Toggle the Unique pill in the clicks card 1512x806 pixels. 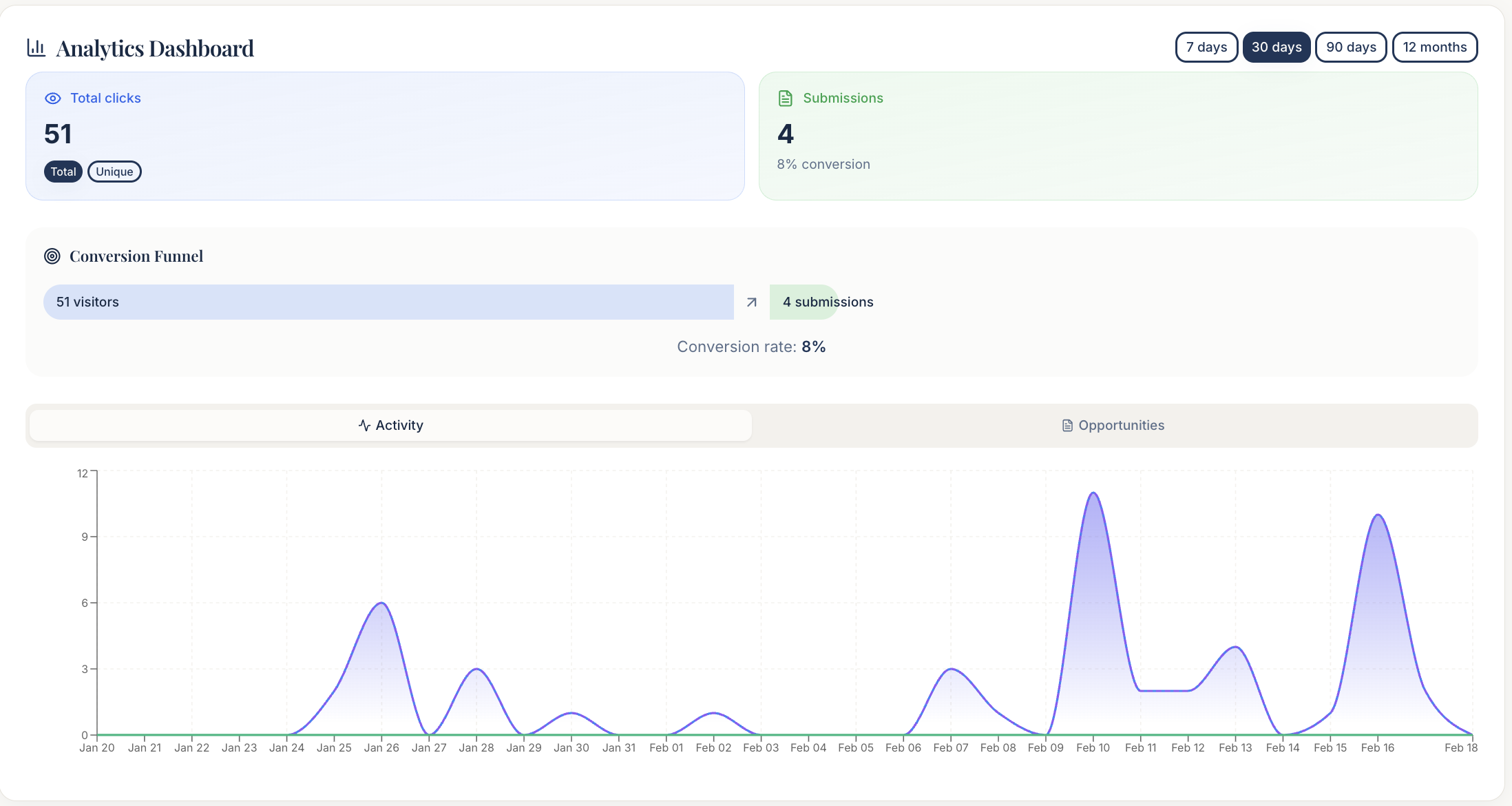click(x=114, y=171)
